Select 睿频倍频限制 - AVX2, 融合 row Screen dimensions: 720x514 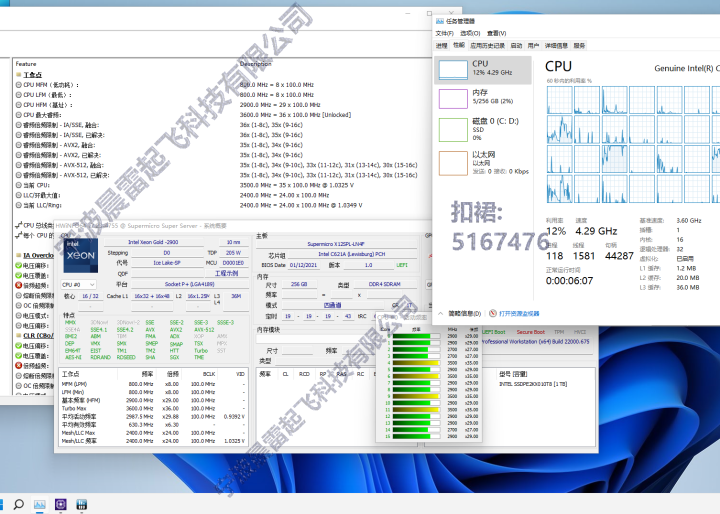tap(220, 145)
